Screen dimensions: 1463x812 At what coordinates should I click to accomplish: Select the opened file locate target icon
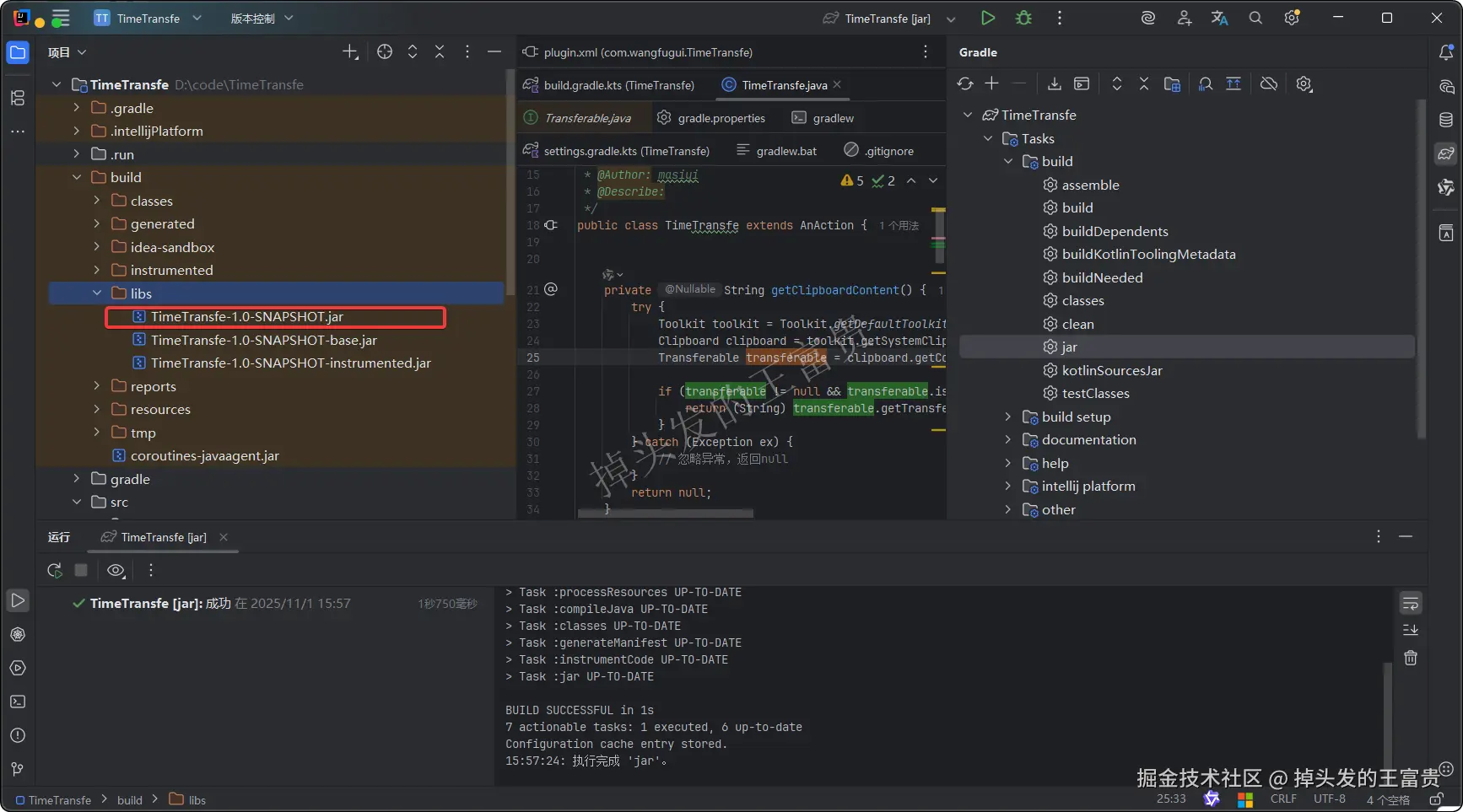pos(385,52)
